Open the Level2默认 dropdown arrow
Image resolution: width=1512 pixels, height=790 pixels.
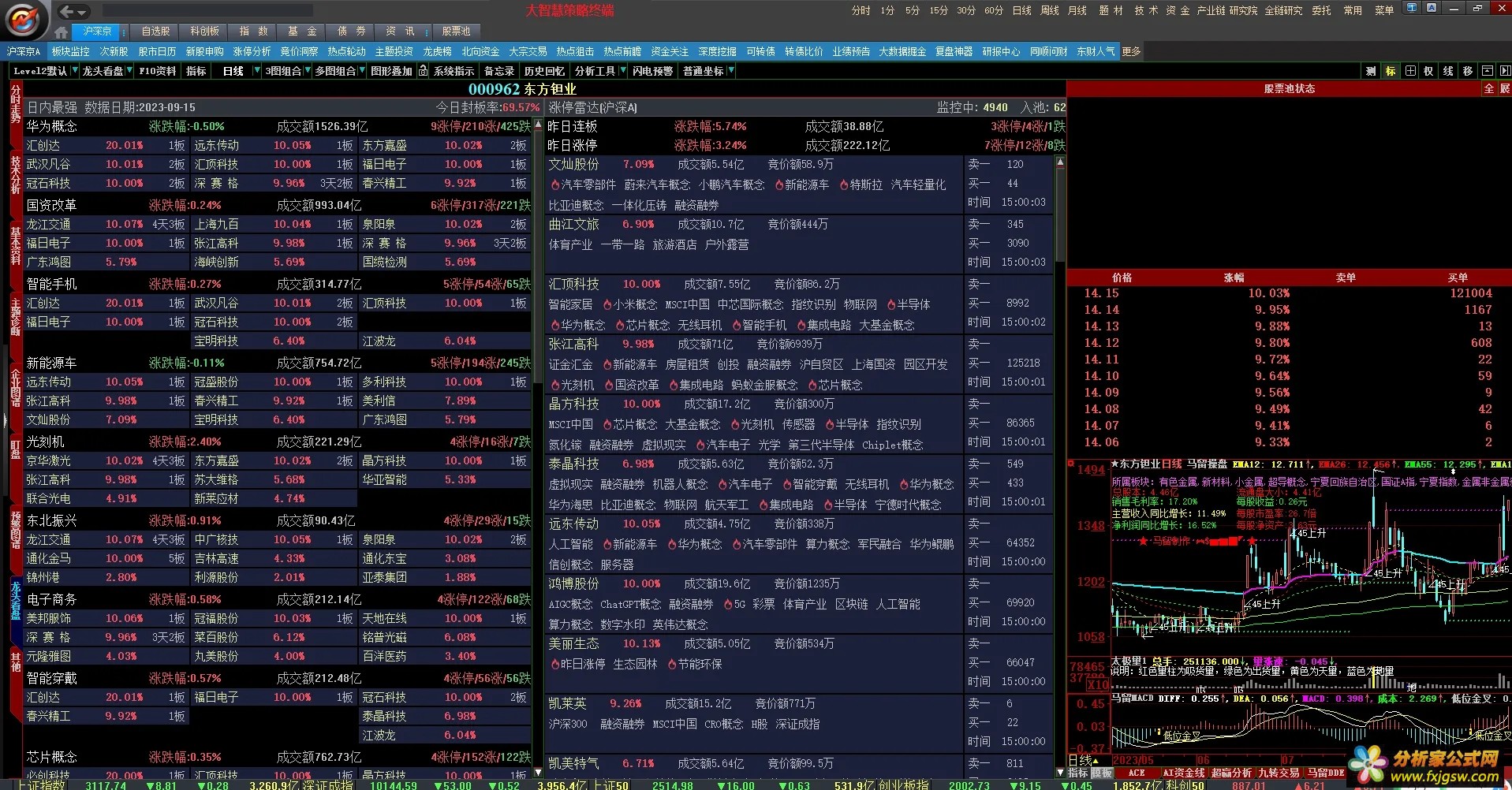[x=75, y=71]
